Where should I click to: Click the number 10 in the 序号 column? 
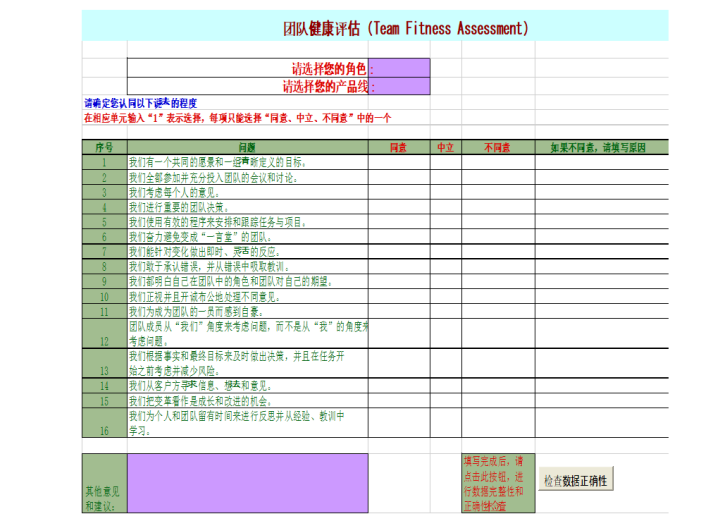tap(104, 297)
